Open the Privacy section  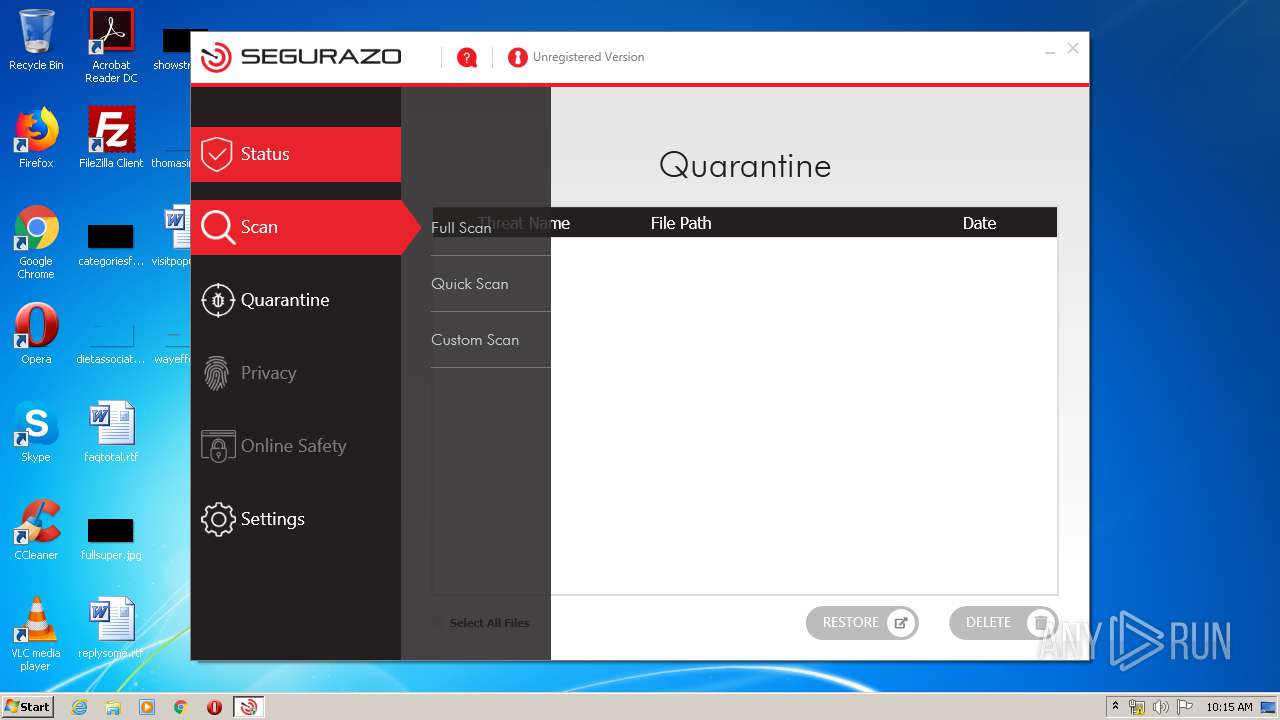coord(296,373)
